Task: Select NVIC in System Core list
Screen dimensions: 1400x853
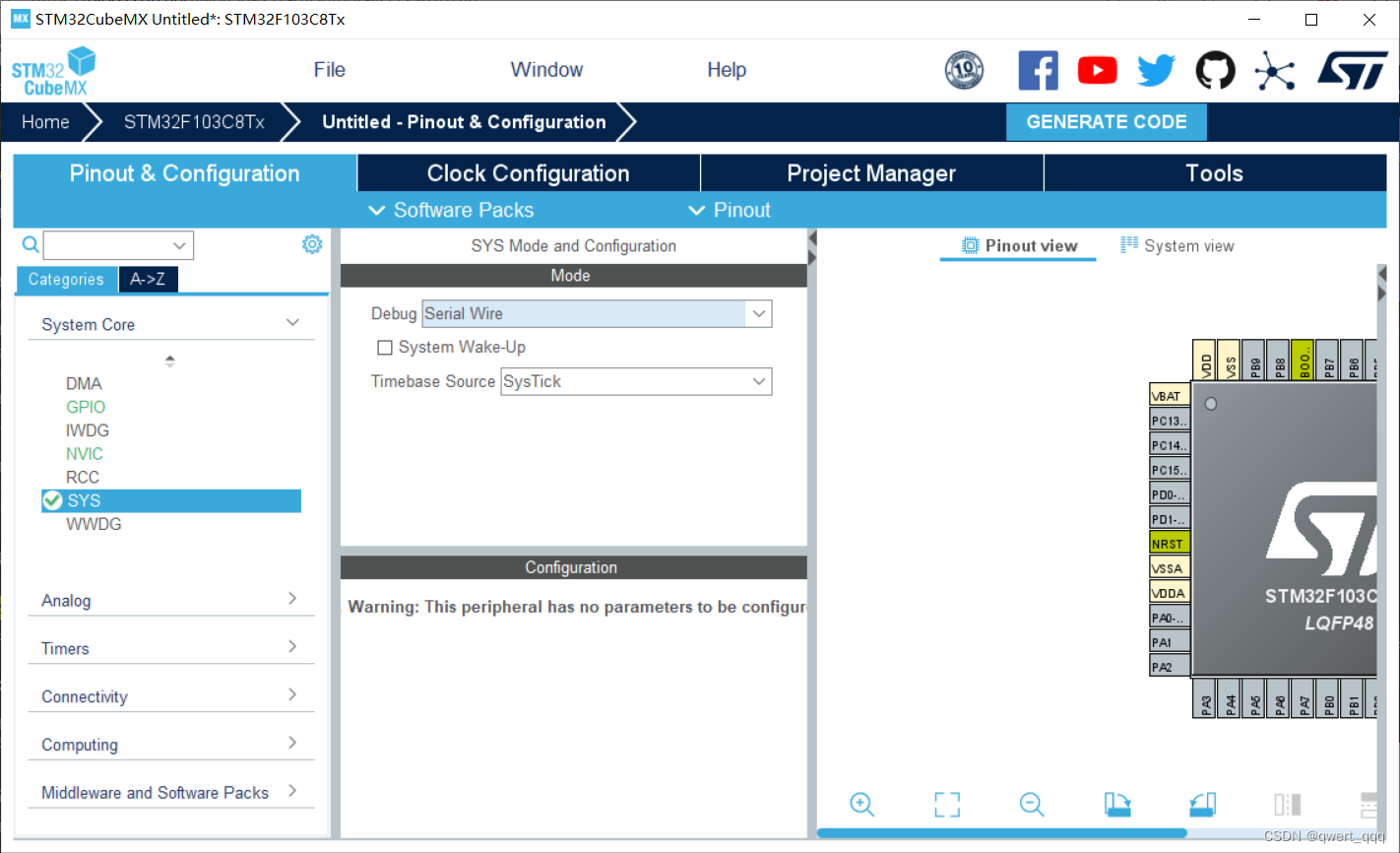Action: [85, 454]
